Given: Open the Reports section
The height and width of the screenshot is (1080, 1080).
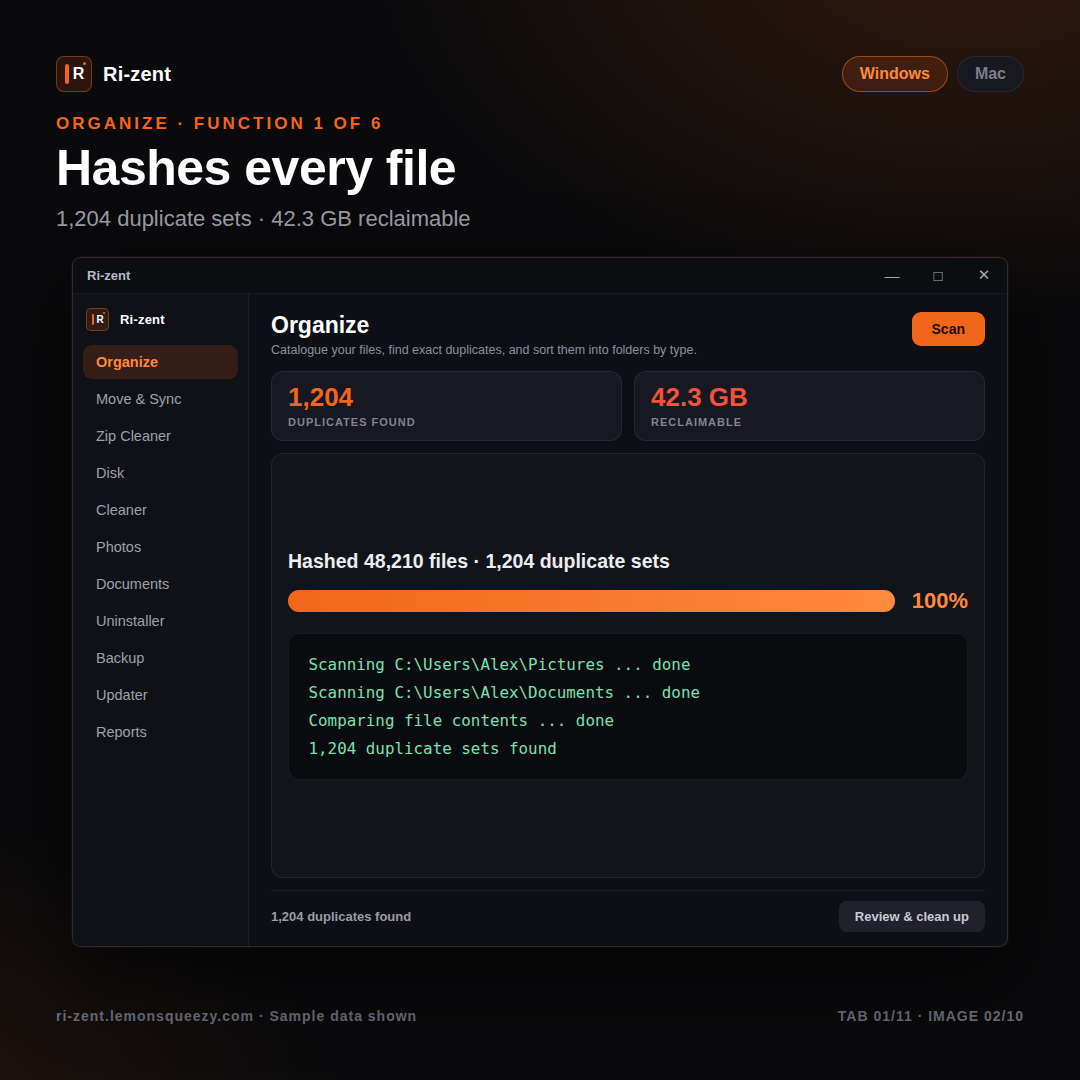Looking at the screenshot, I should (160, 732).
